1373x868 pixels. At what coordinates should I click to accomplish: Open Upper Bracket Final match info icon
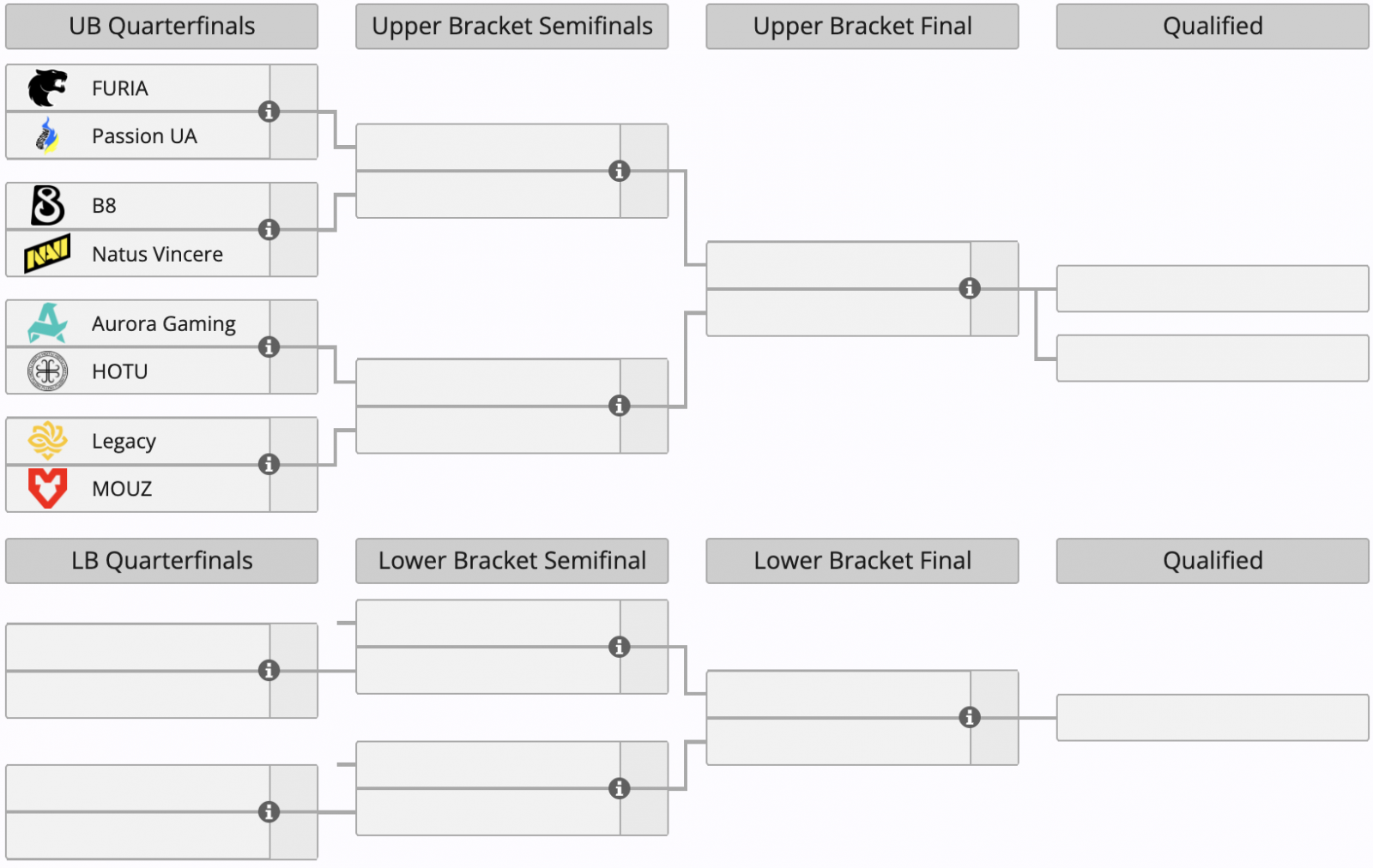970,288
